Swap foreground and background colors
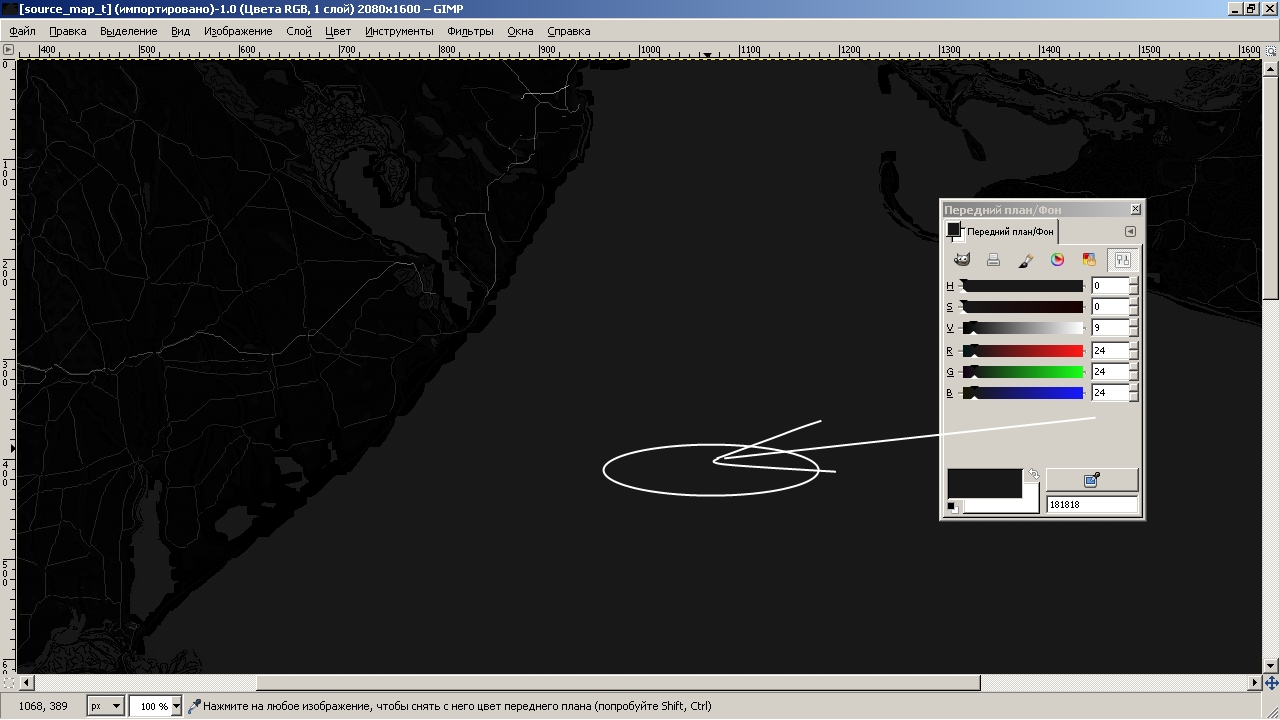Screen dimensions: 1280x720 [x=1033, y=475]
